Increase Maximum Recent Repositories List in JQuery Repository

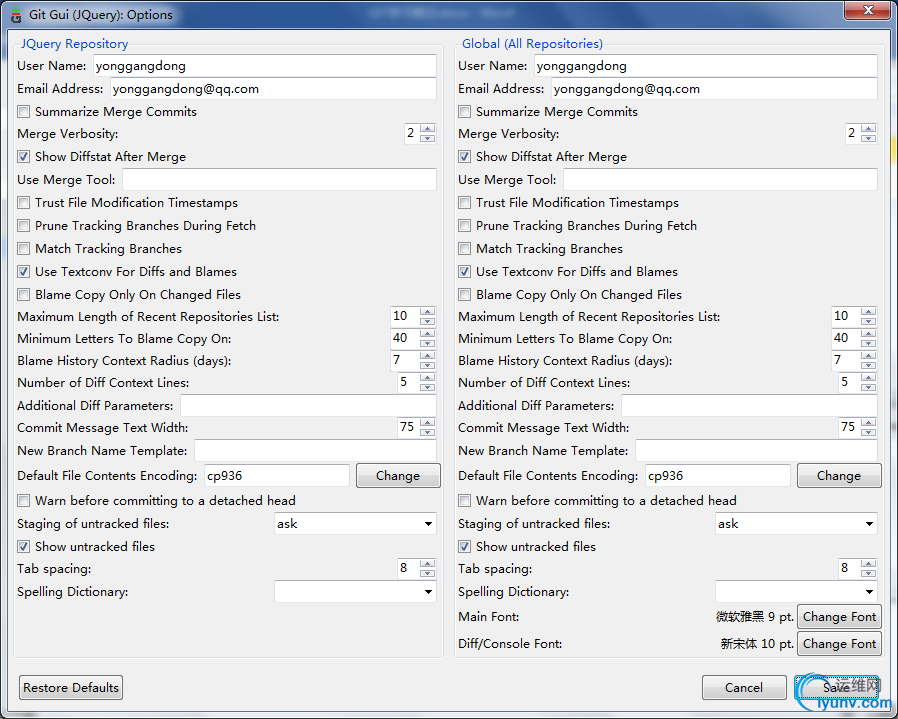click(427, 312)
